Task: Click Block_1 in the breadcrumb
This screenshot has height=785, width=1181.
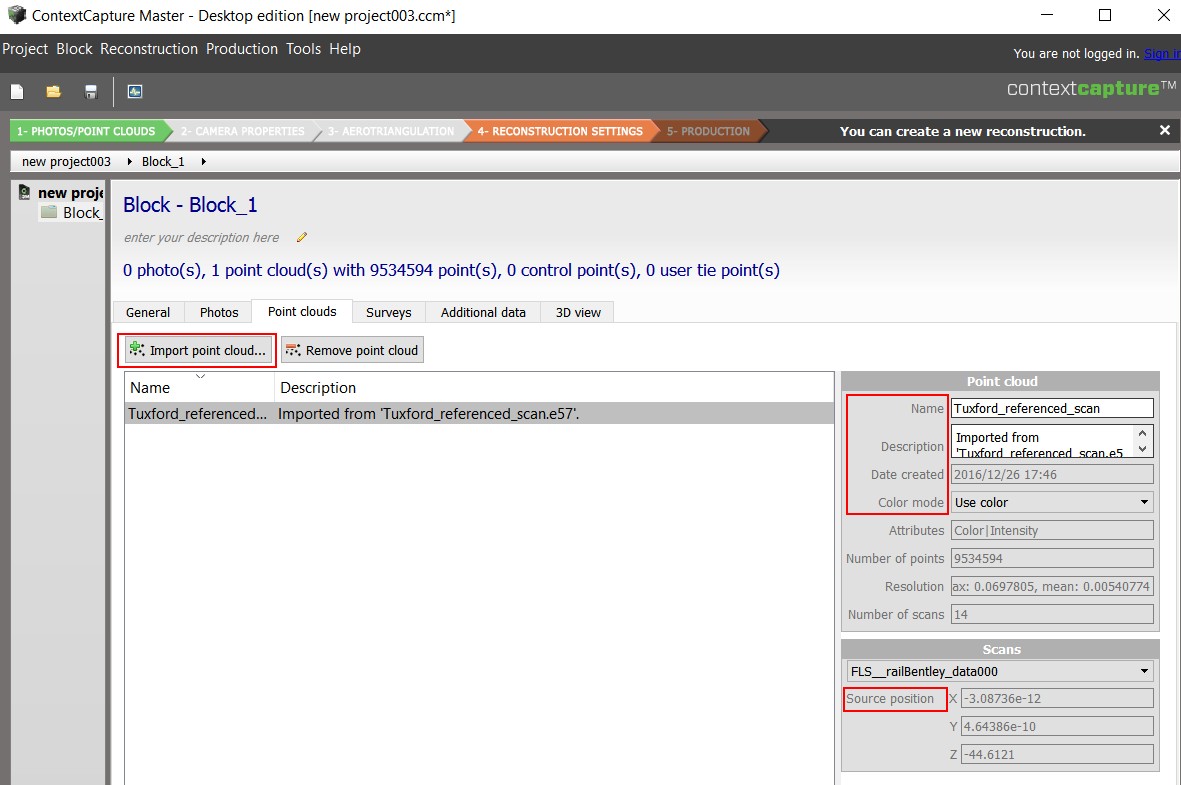Action: tap(163, 162)
